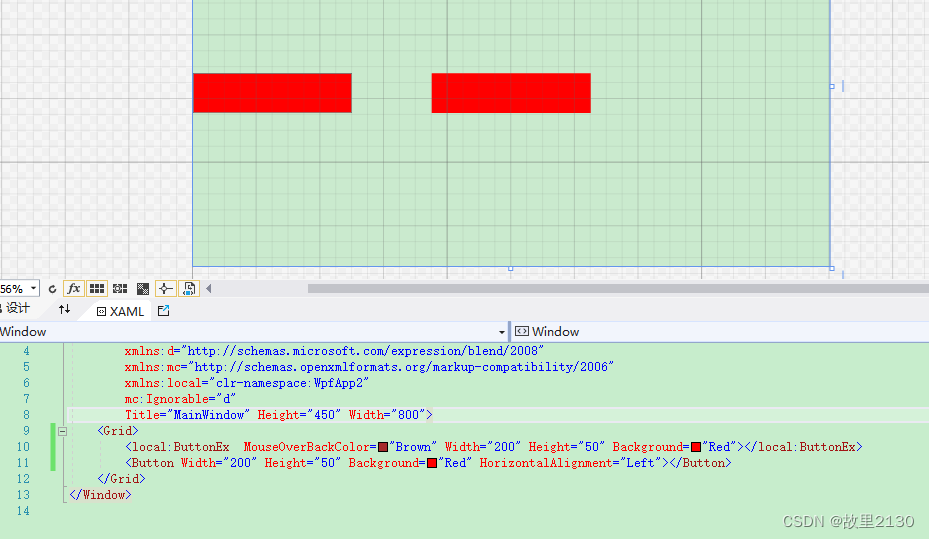929x539 pixels.
Task: Click the Title="MainWindow" attribute text
Action: (187, 415)
